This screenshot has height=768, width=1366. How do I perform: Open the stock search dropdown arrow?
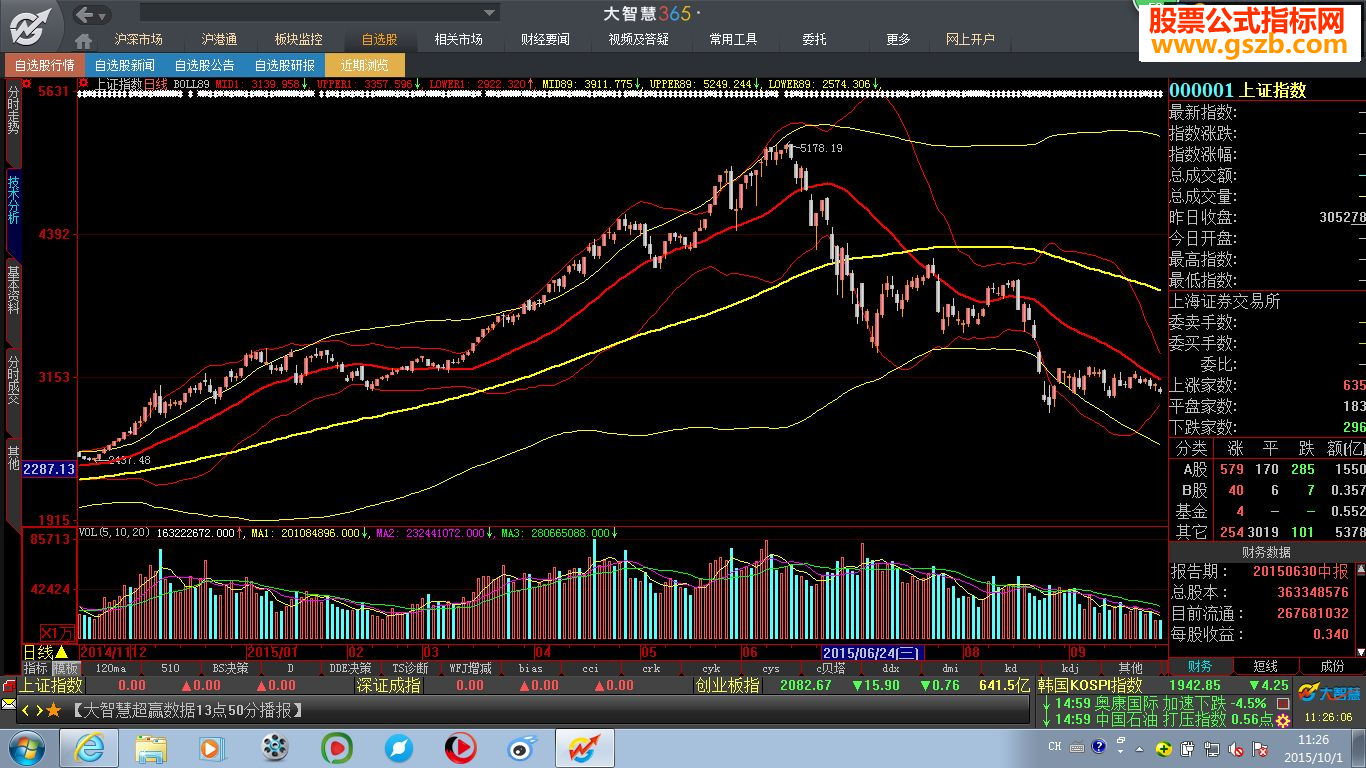tap(490, 13)
